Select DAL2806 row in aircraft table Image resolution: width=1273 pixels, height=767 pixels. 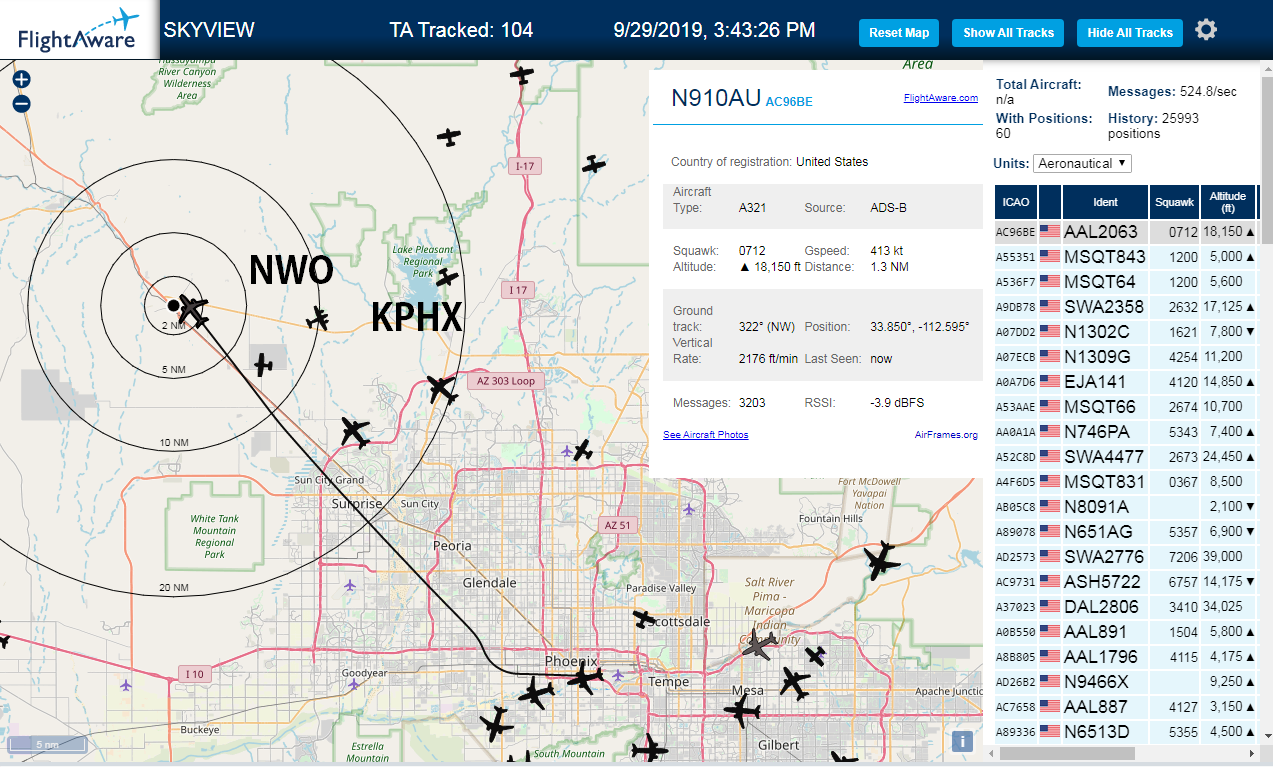[1125, 606]
